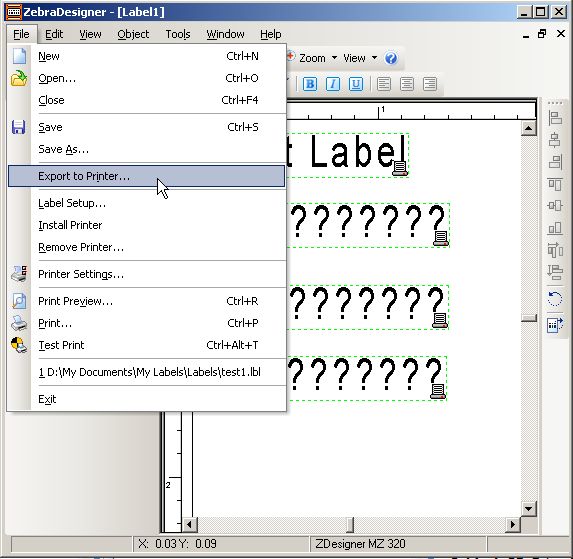573x559 pixels.
Task: Set text alignment to center
Action: coord(407,84)
